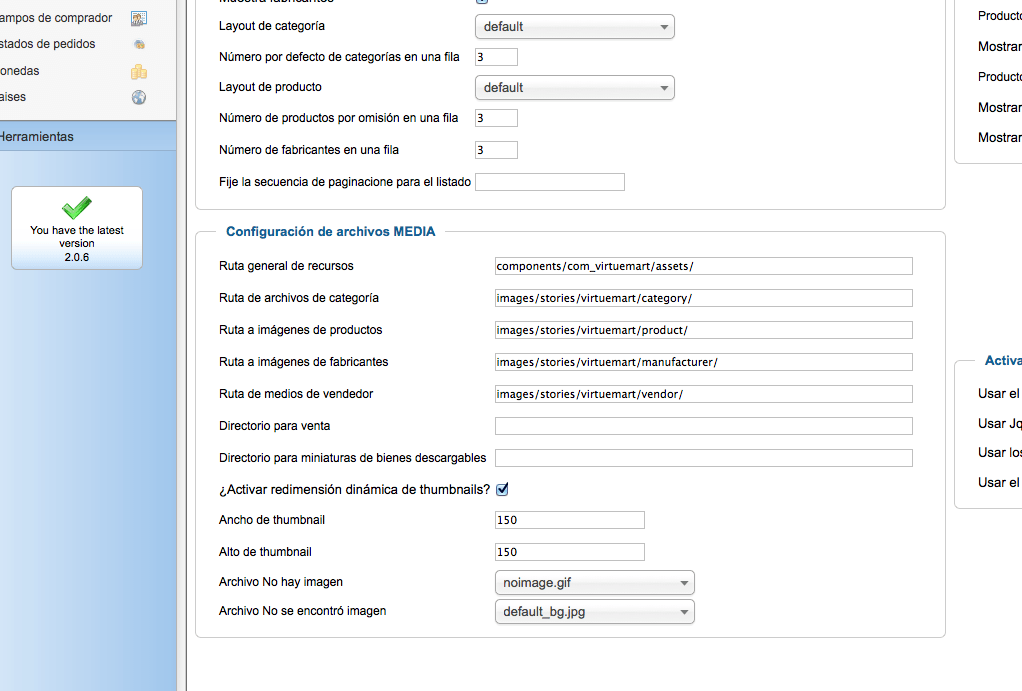Click the Ruta a imágenes de productos field
Image resolution: width=1022 pixels, height=691 pixels.
[x=704, y=330]
